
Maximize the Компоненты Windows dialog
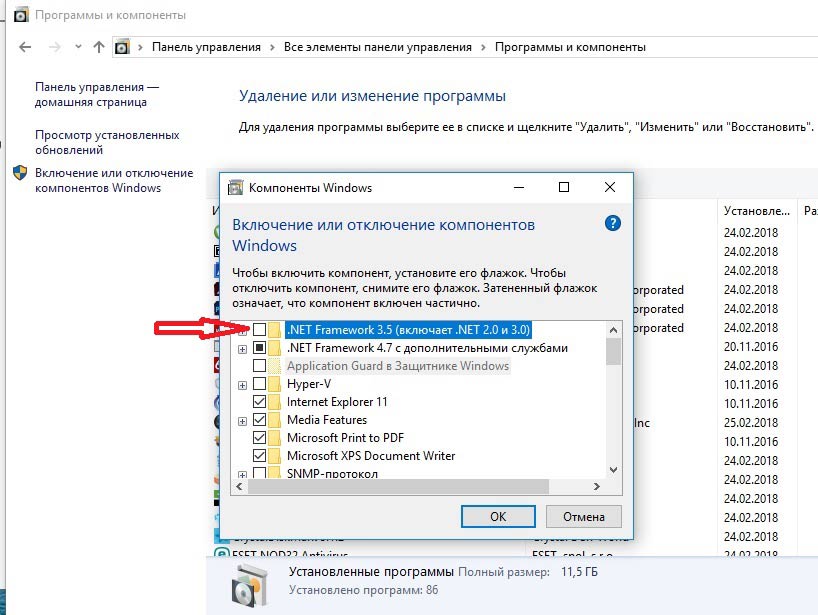(564, 187)
